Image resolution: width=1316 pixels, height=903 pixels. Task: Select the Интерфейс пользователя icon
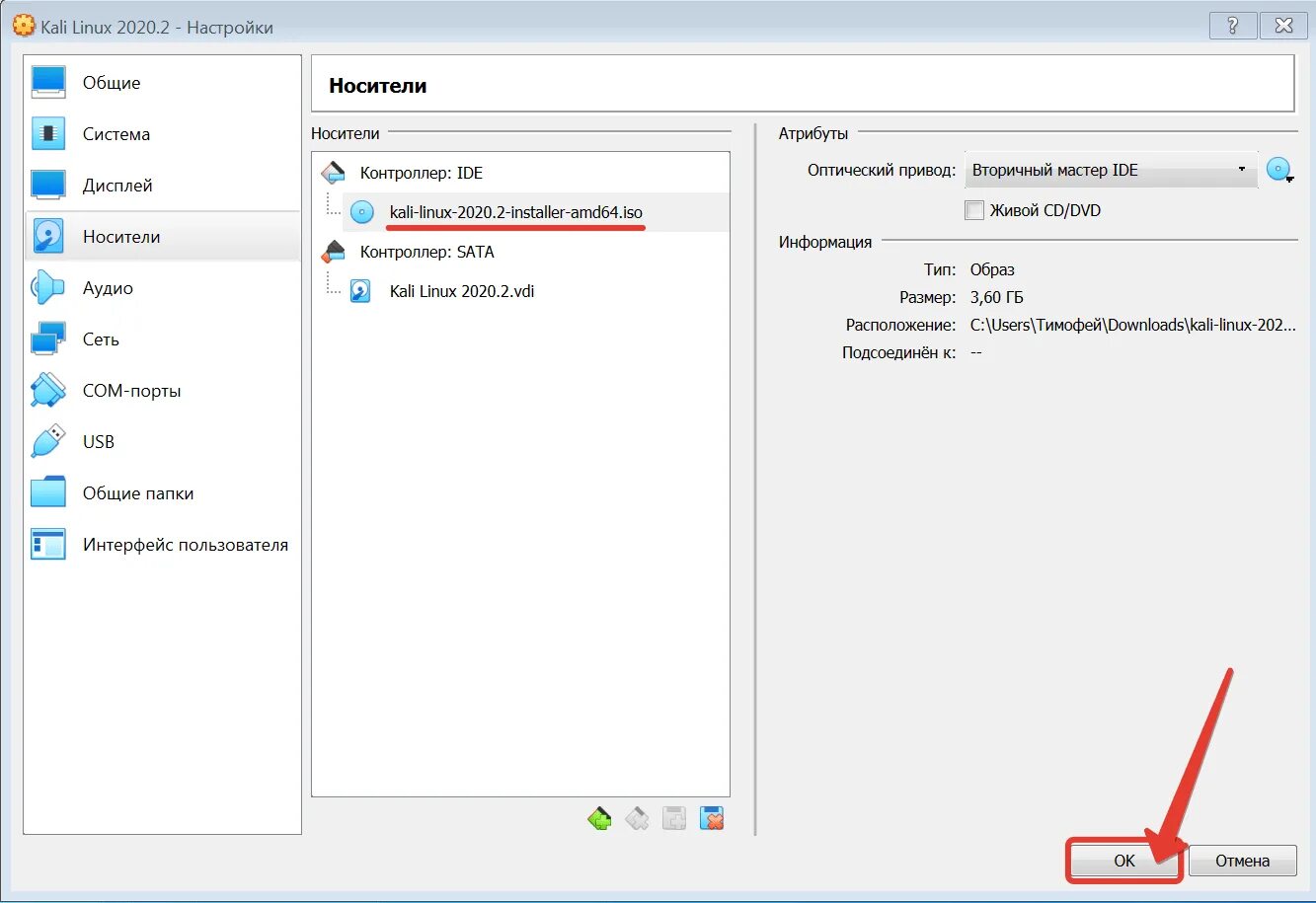pos(48,545)
